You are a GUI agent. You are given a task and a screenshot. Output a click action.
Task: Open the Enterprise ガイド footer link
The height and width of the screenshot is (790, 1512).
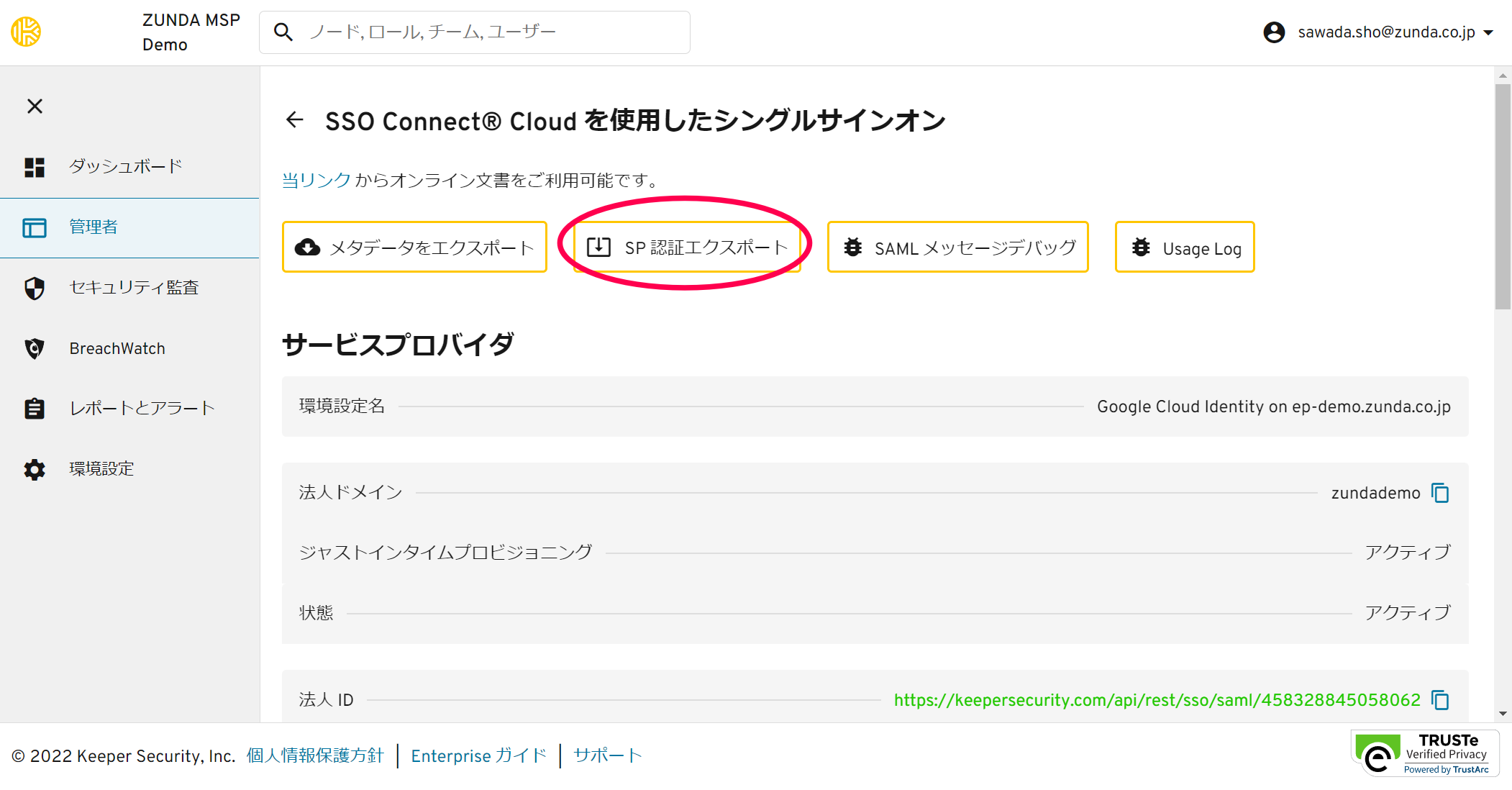coord(478,755)
